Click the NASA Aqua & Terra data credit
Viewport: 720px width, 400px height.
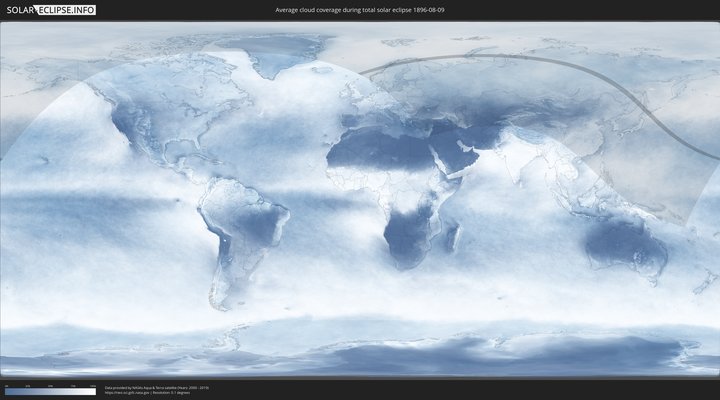[x=155, y=386]
